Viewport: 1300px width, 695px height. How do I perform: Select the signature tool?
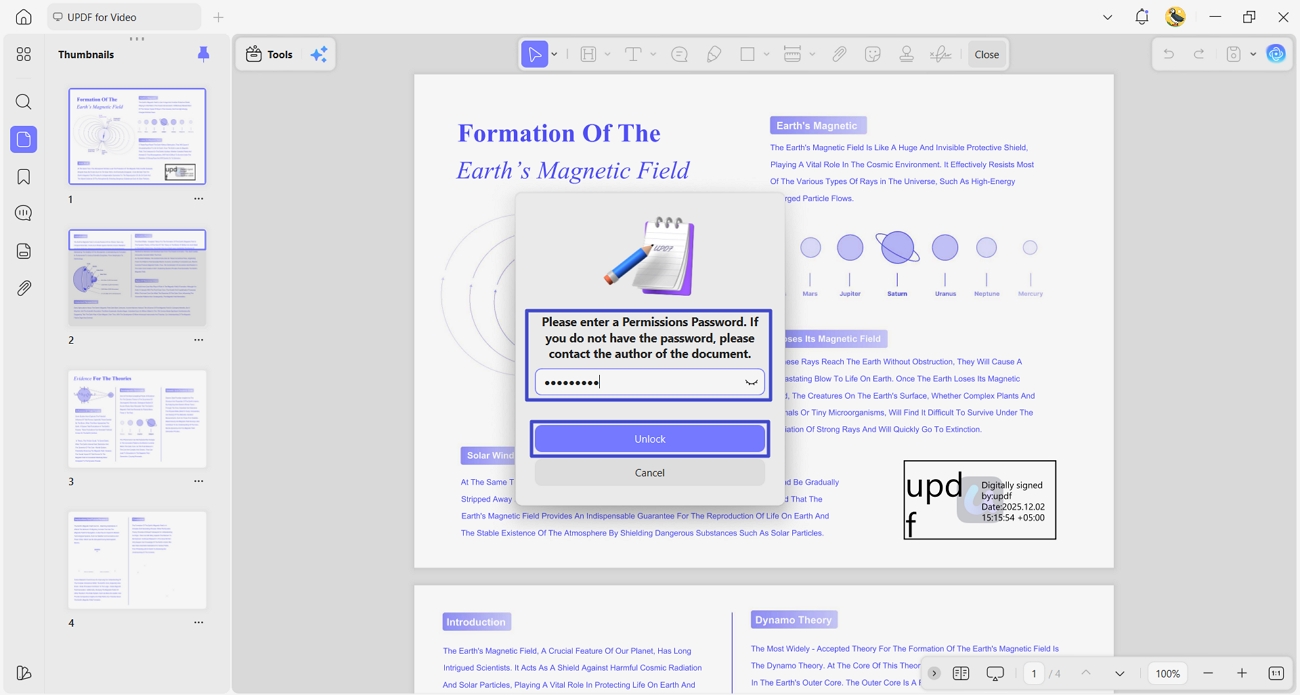[x=940, y=54]
